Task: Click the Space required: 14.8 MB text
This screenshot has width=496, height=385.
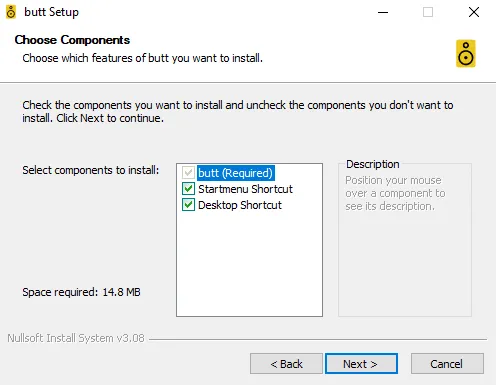Action: 81,292
